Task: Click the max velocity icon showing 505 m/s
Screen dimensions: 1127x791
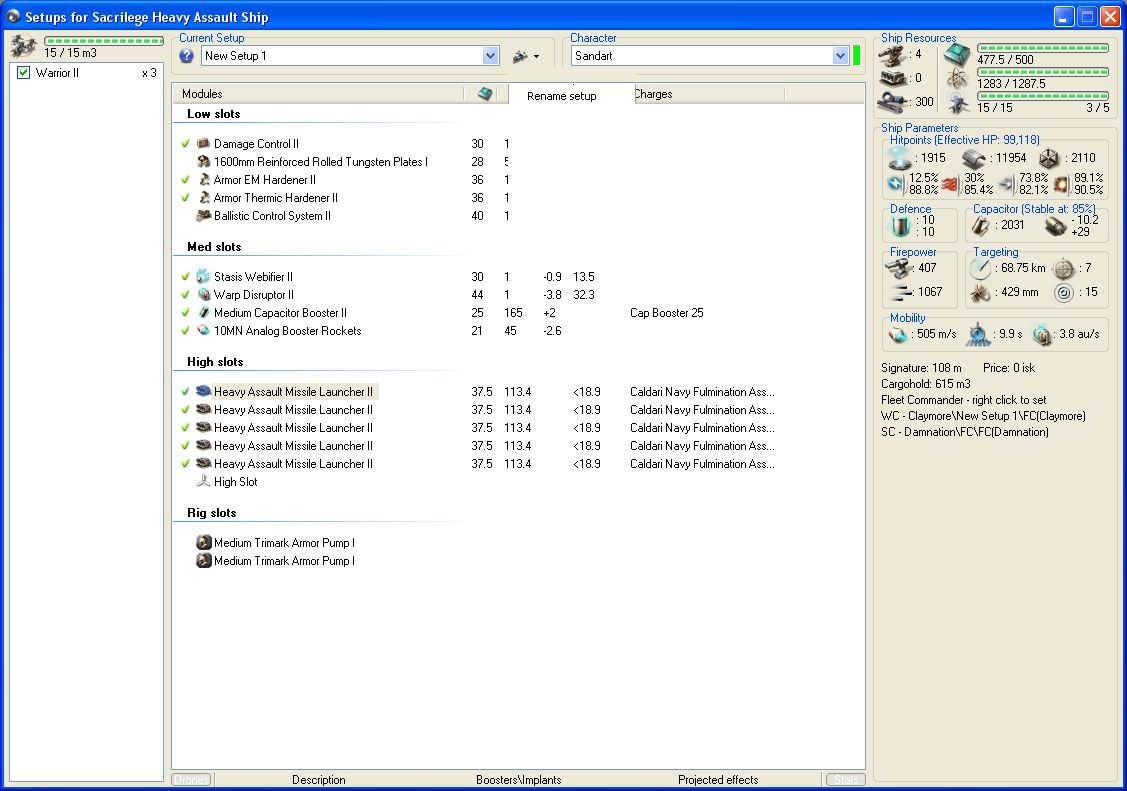Action: 898,334
